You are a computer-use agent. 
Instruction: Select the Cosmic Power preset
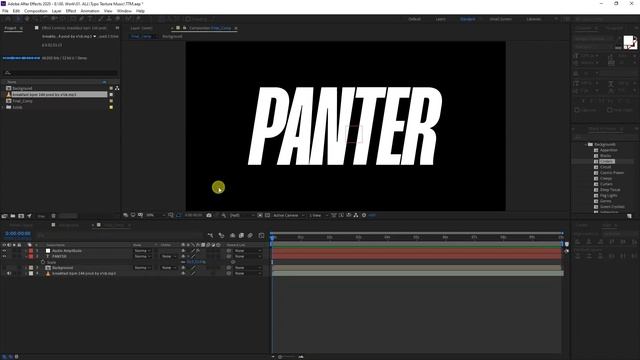(611, 173)
